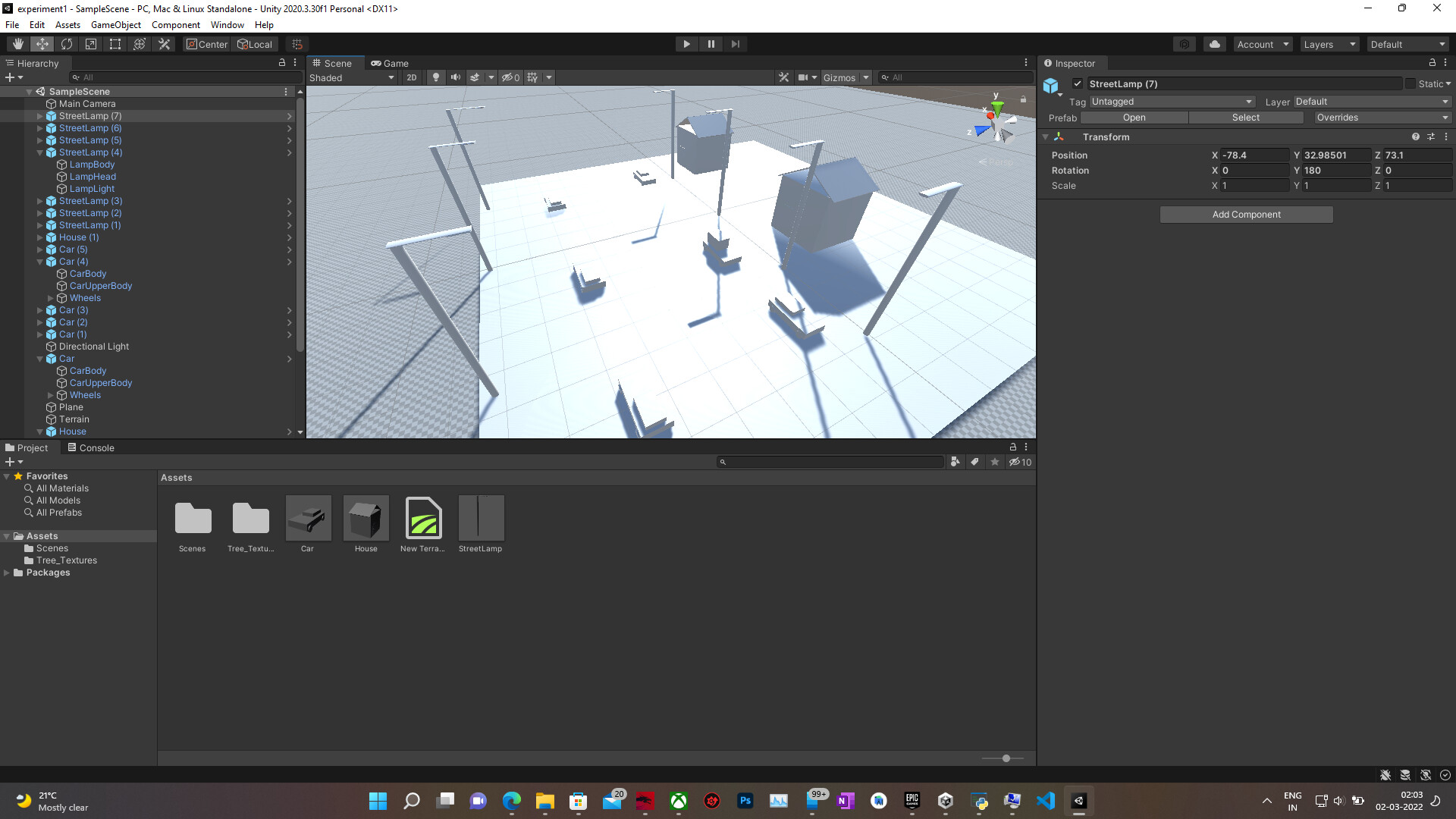Click the Add Component button

tap(1246, 215)
